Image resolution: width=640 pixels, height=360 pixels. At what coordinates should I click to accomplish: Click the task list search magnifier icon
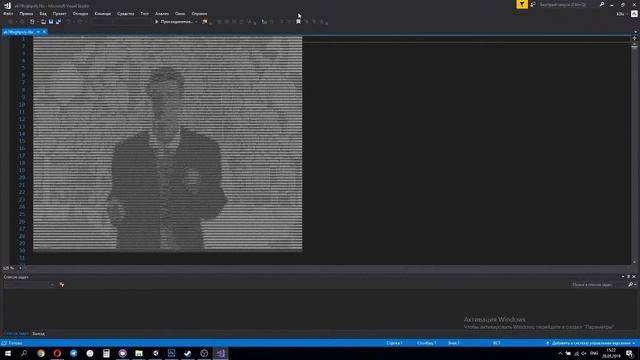[631, 284]
